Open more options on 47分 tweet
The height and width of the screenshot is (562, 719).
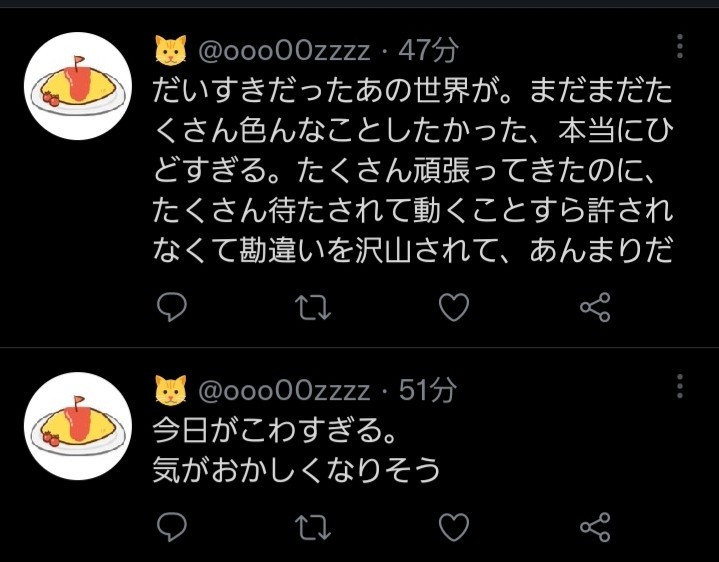click(680, 46)
